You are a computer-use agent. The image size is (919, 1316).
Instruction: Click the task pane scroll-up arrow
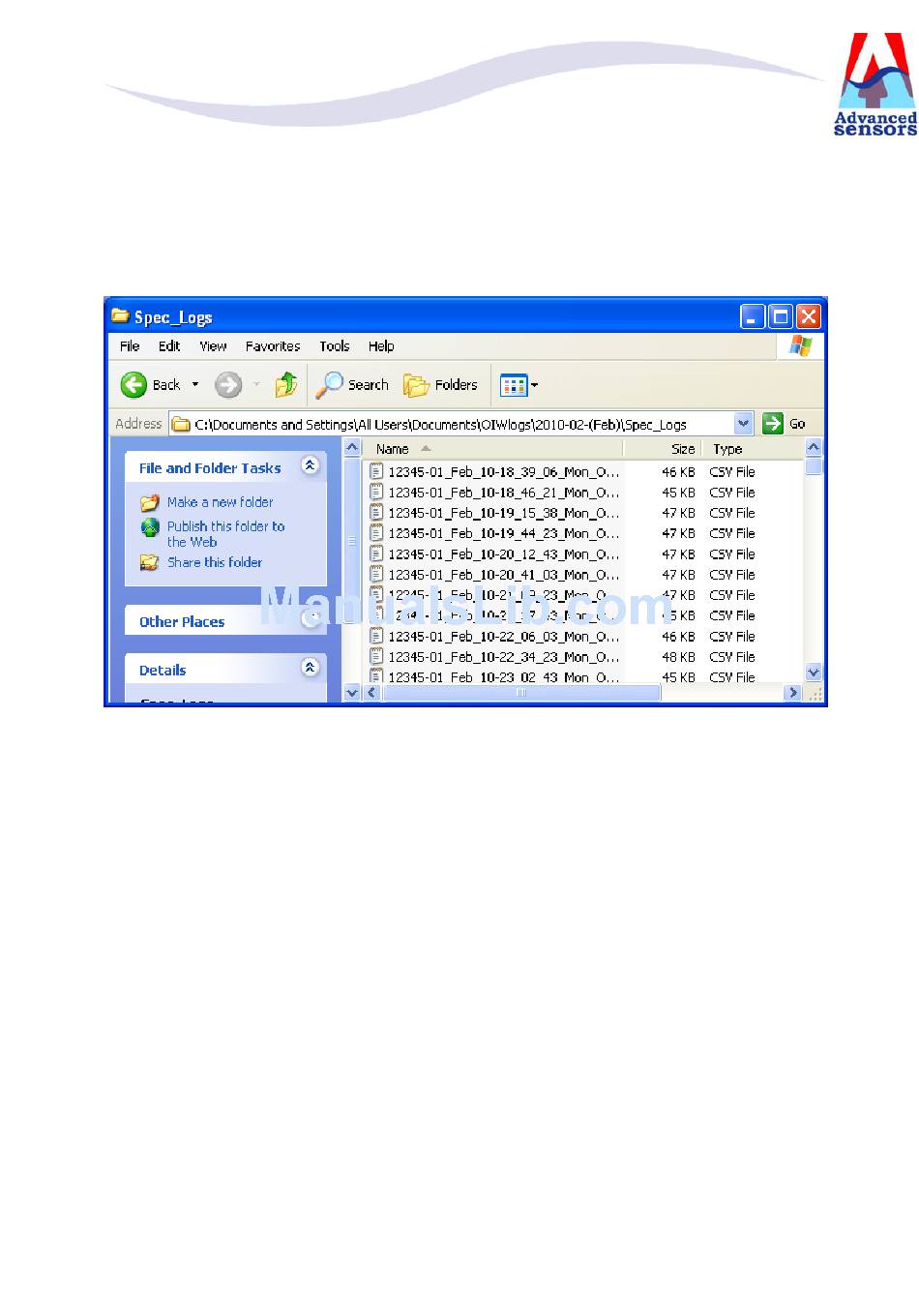pos(352,447)
